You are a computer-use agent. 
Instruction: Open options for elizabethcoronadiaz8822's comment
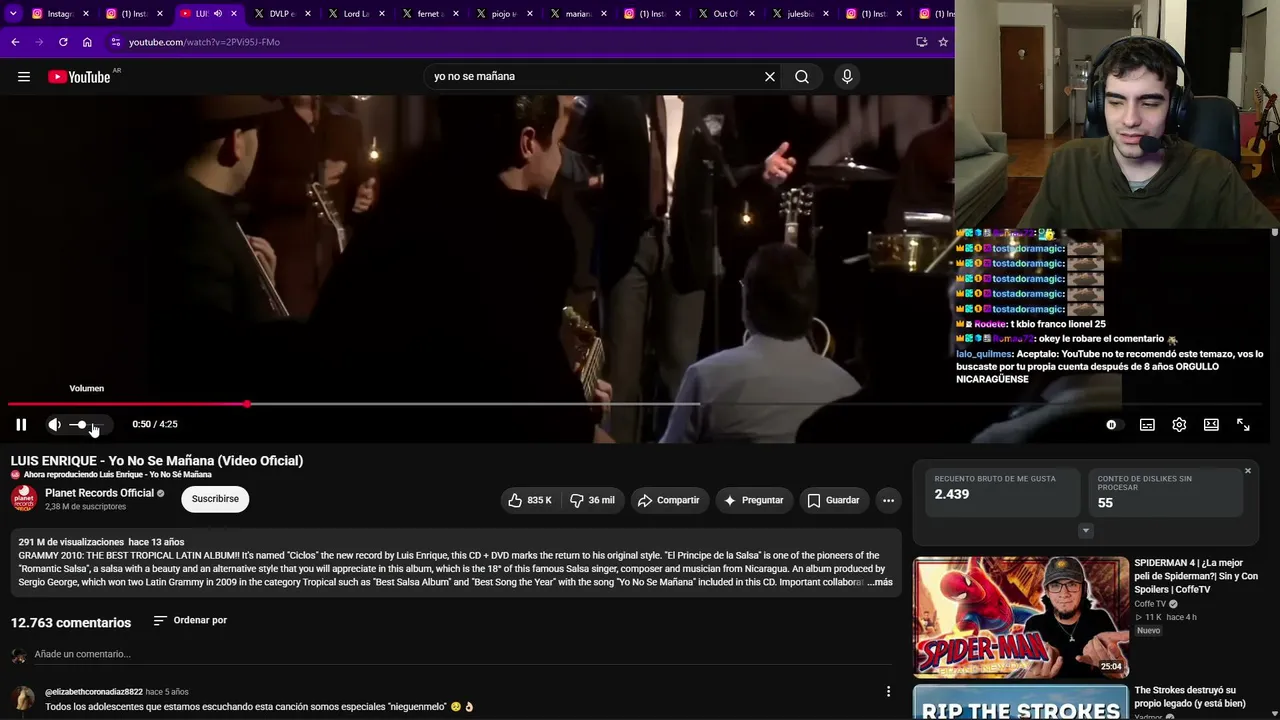tap(888, 691)
